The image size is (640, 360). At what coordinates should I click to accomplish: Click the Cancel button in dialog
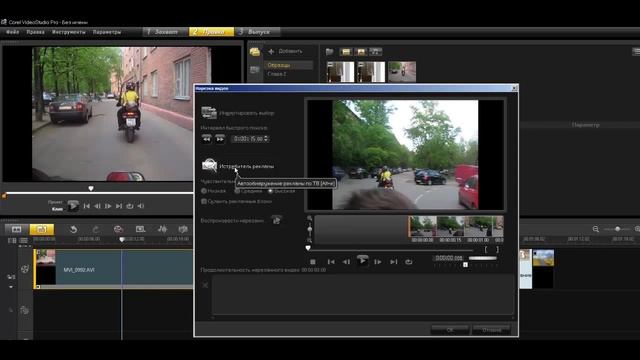click(491, 330)
